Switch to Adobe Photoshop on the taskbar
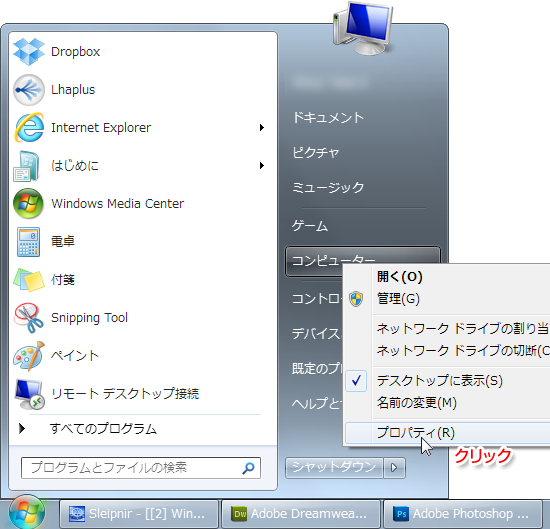 (463, 514)
